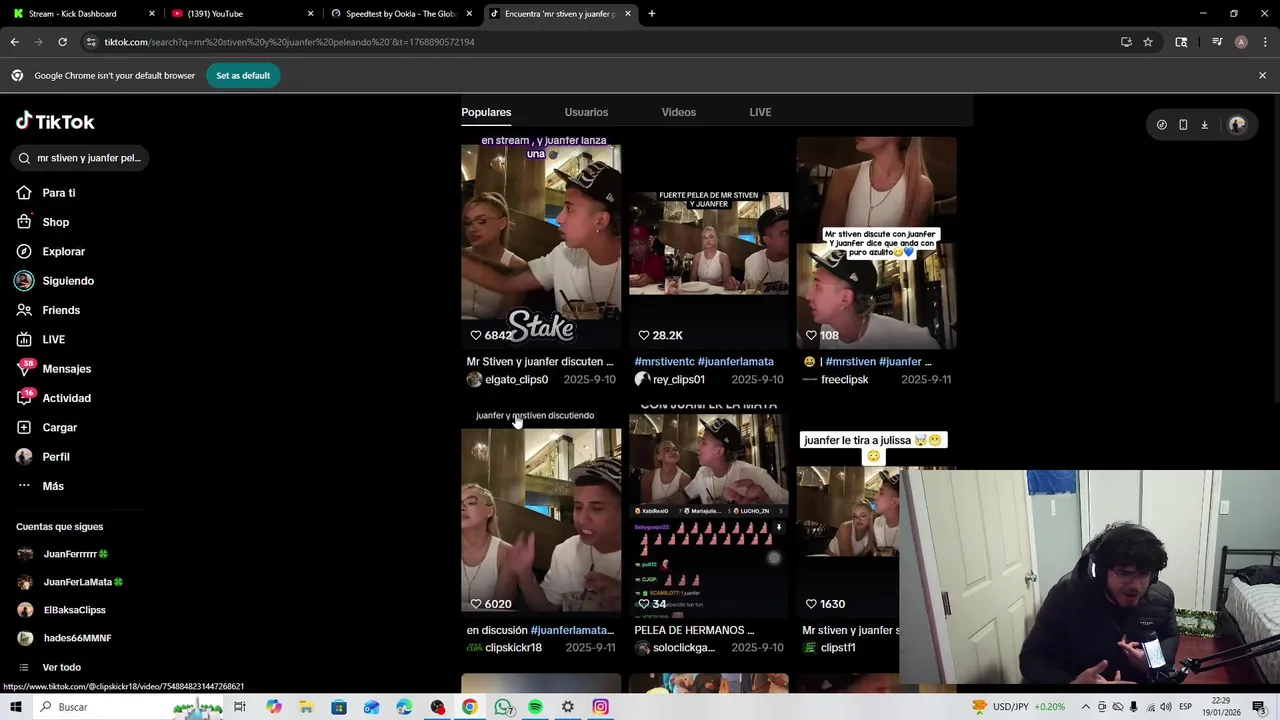Show hidden system tray icons
Image resolution: width=1280 pixels, height=720 pixels.
coord(1085,707)
